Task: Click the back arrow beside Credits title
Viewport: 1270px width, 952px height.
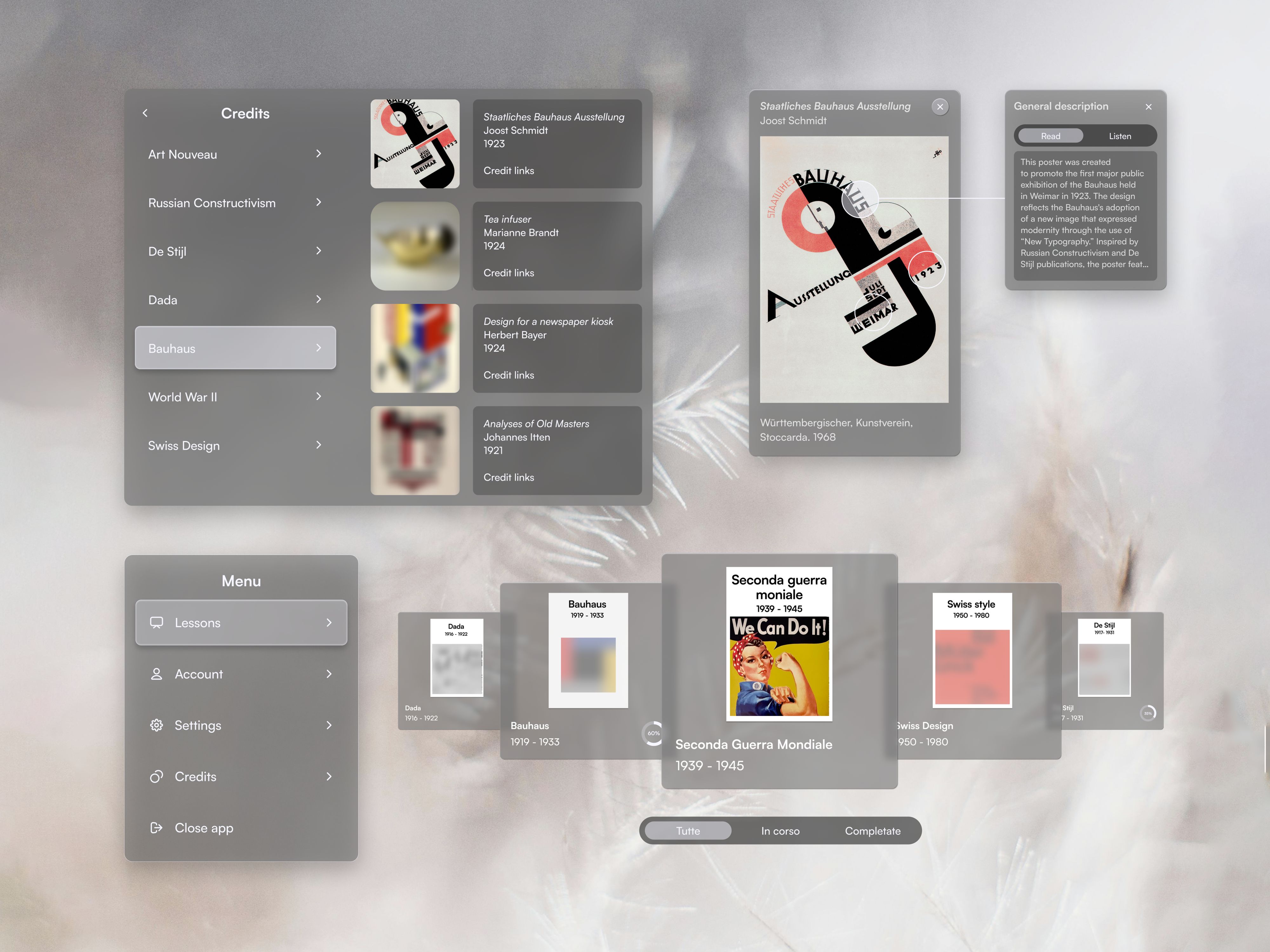Action: click(x=145, y=113)
